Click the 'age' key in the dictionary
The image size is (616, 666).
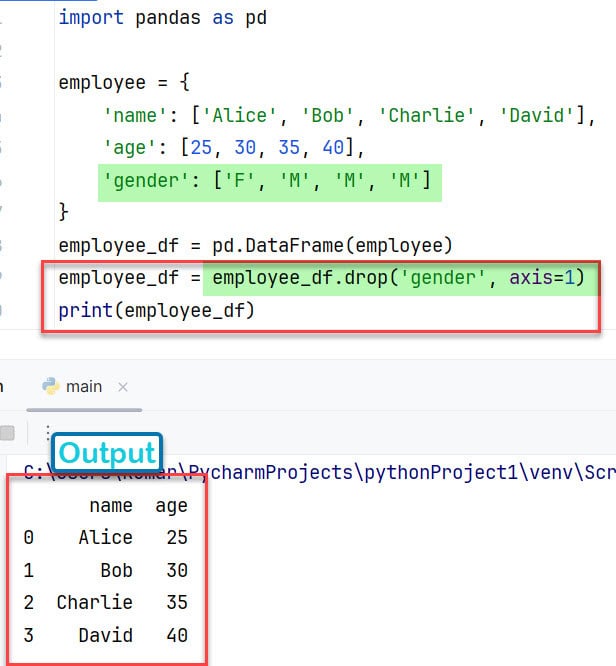click(130, 148)
